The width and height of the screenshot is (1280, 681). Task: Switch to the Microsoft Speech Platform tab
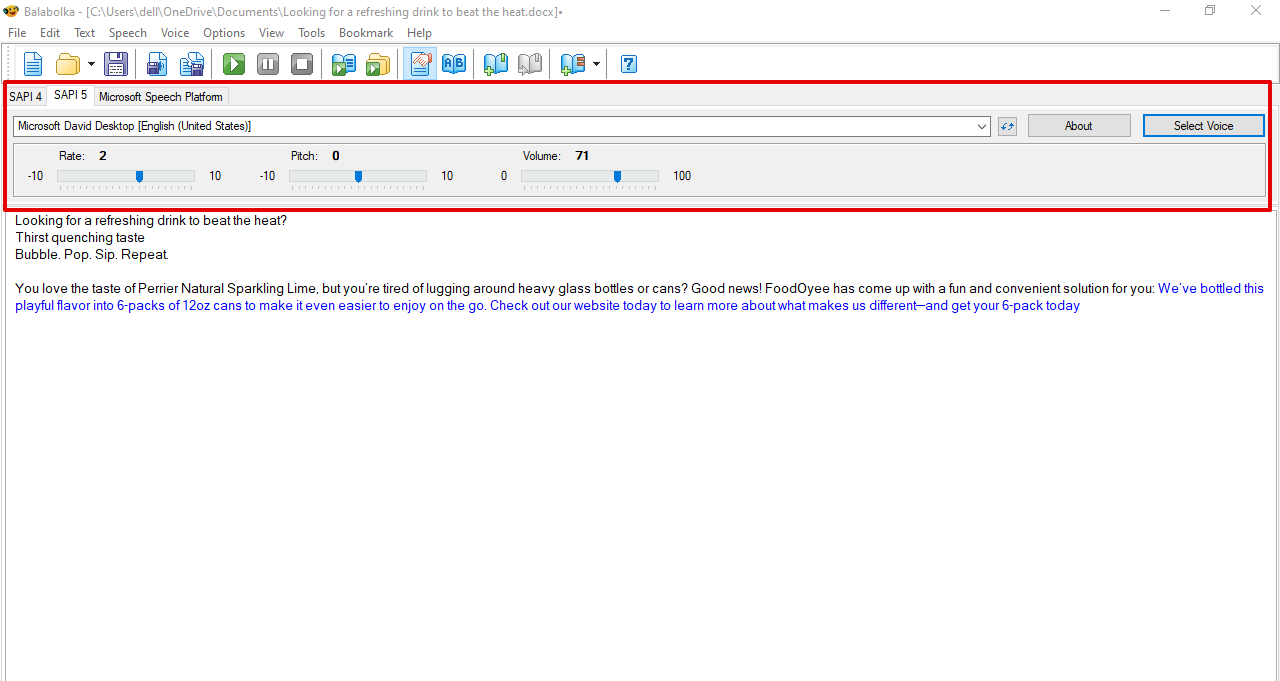tap(161, 97)
